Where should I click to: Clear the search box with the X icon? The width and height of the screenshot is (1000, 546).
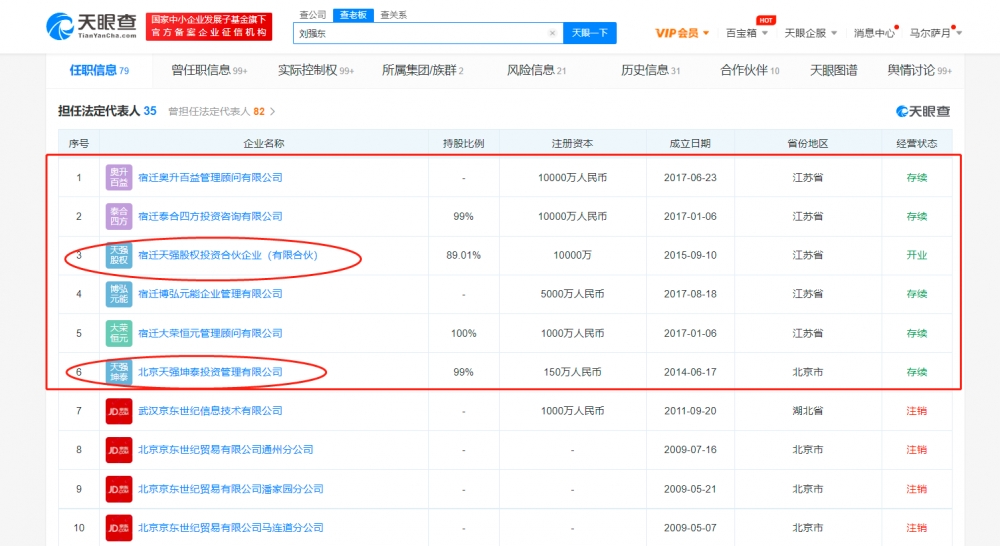[x=552, y=33]
